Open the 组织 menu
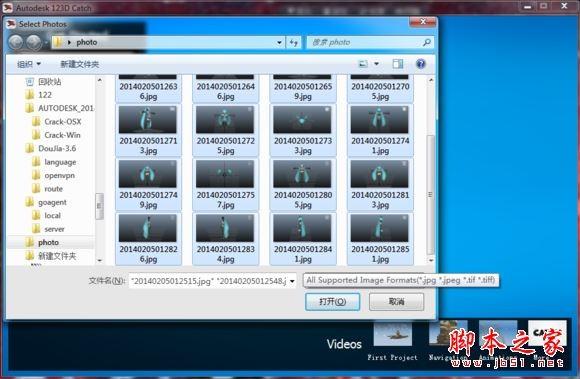 [29, 64]
